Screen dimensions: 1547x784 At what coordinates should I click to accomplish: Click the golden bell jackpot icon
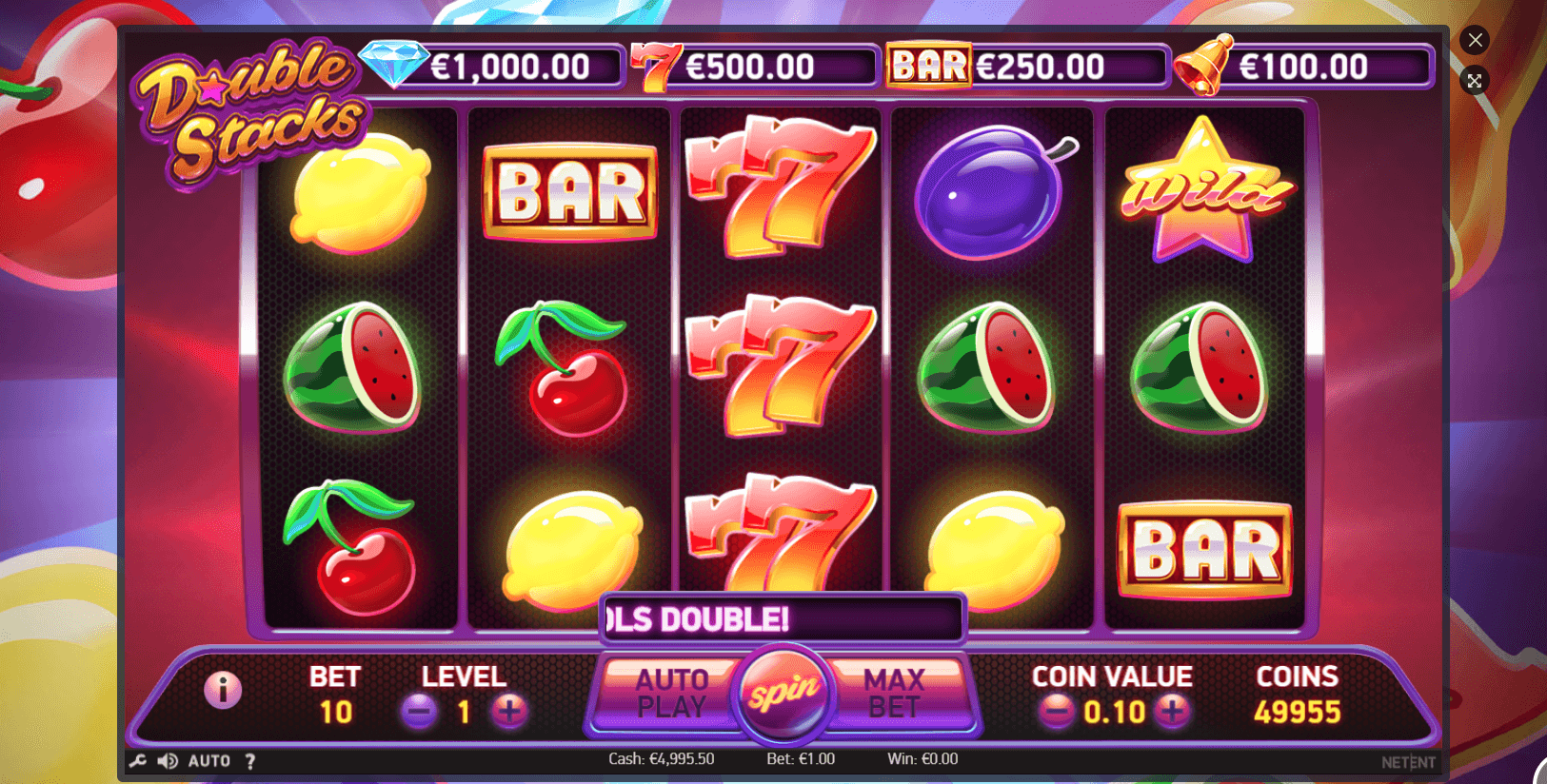pyautogui.click(x=1203, y=65)
